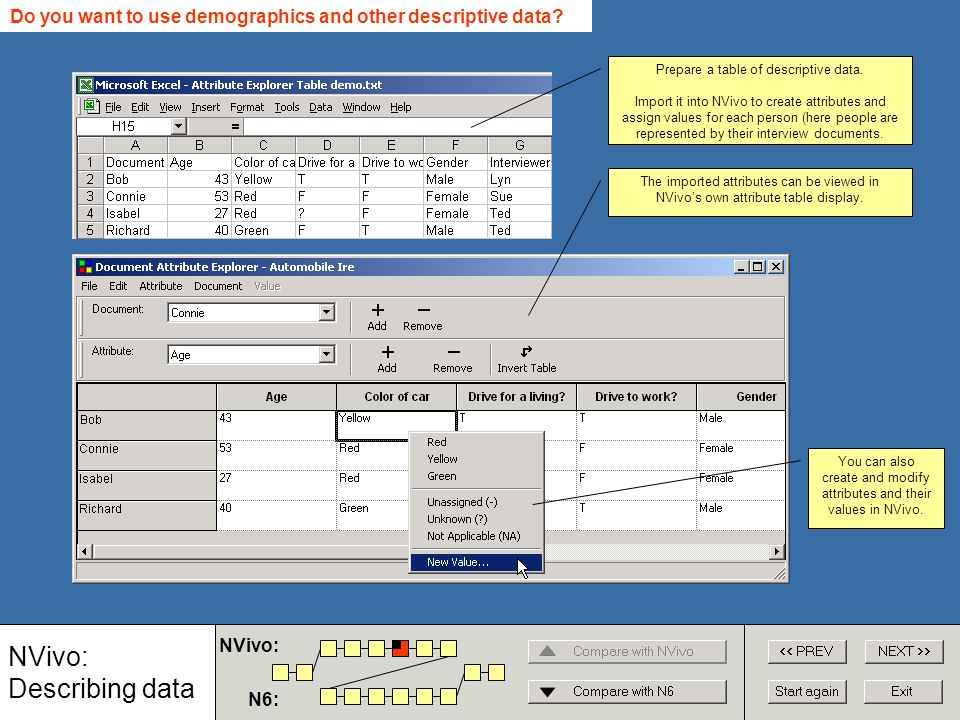This screenshot has width=960, height=720.
Task: Click the Color of car column header
Action: tap(397, 397)
